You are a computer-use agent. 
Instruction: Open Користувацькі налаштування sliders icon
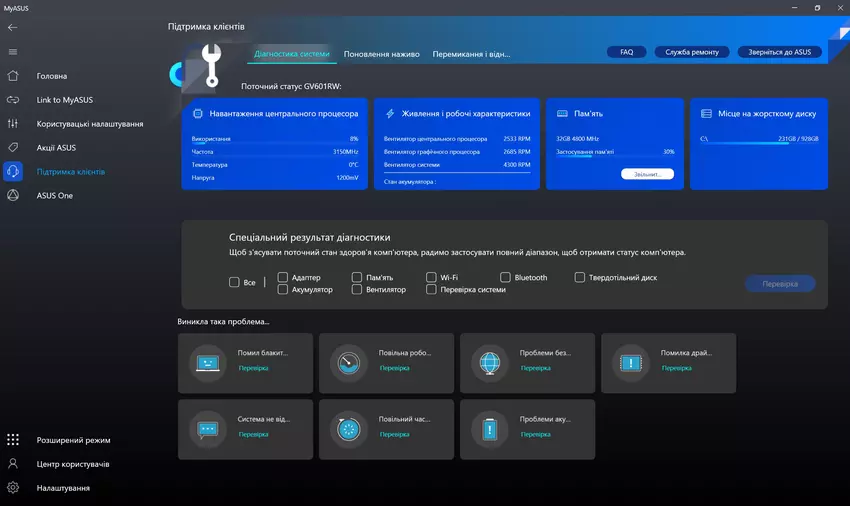click(13, 124)
